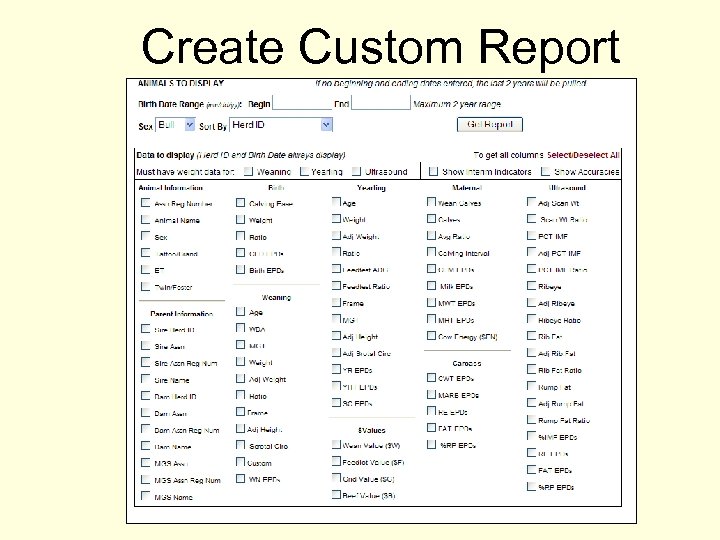Check the MARB EPDs checkbox
720x540 pixels.
[x=431, y=394]
